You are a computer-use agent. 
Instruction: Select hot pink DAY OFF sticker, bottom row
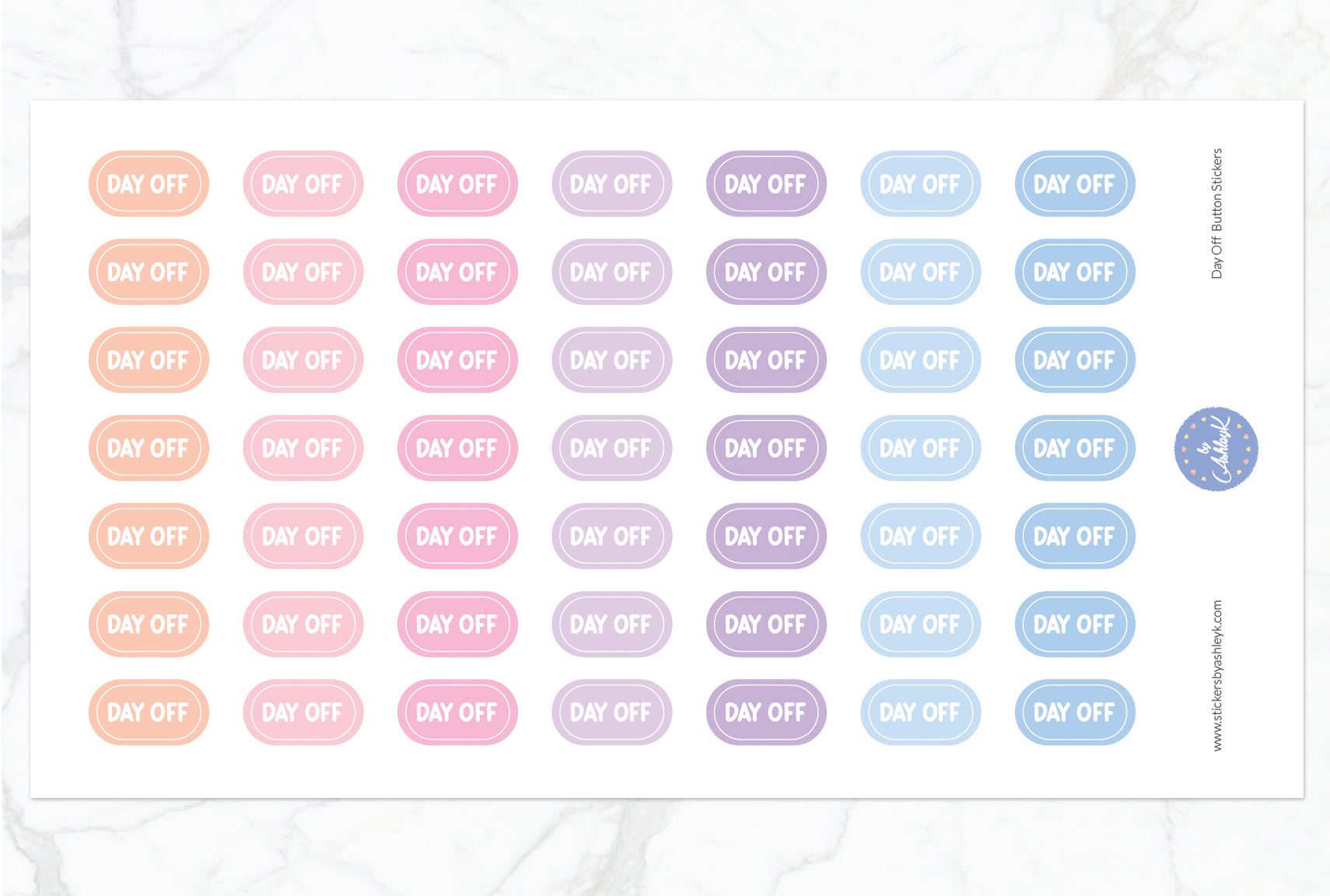point(457,712)
